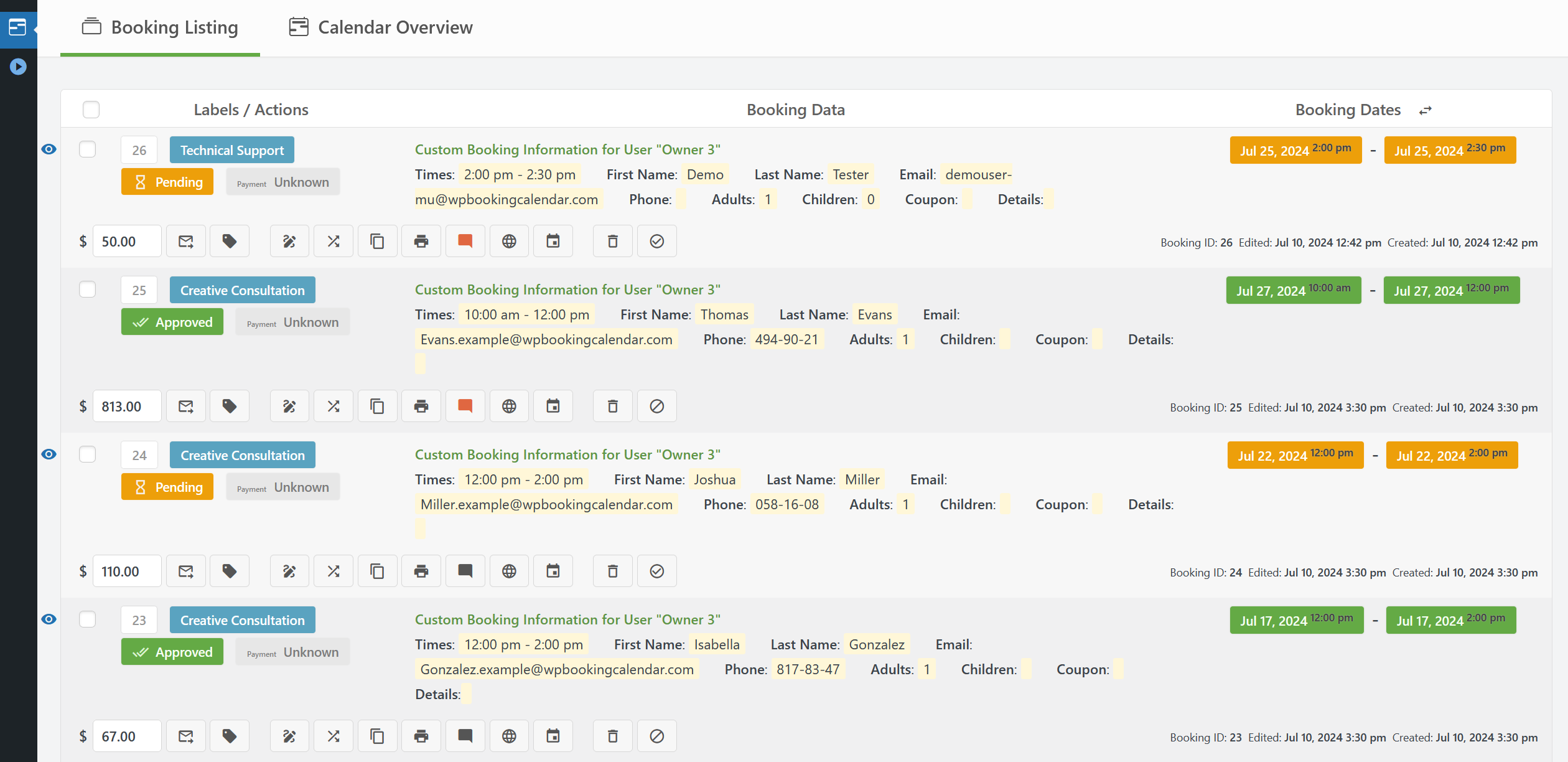Screen dimensions: 1568x762
Task: Delete booking 26 via trash icon
Action: click(x=612, y=241)
